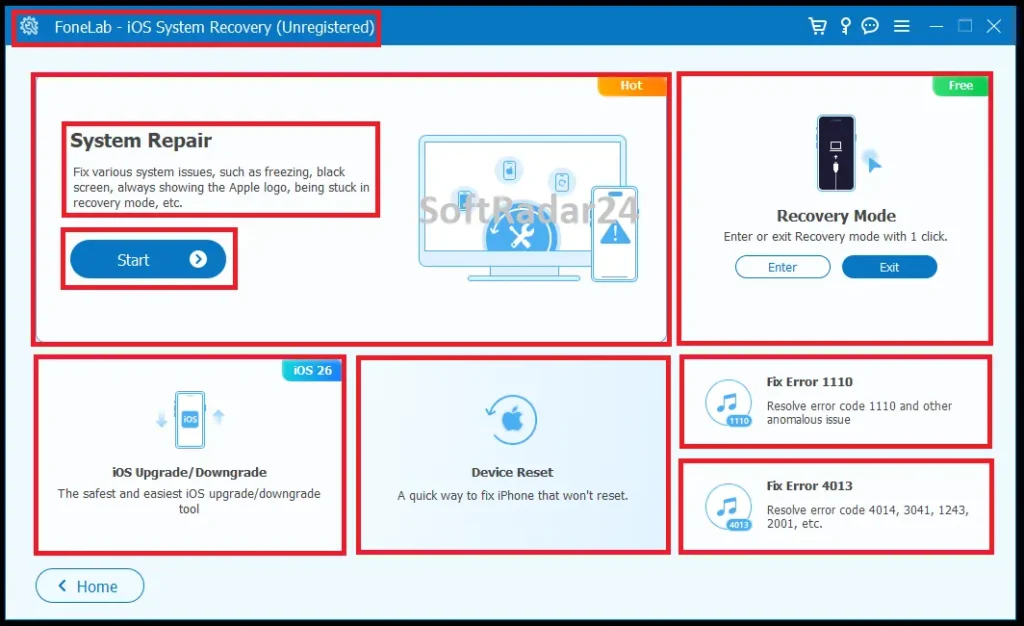Click 'Resolve error code 4014, 3041' description
The height and width of the screenshot is (626, 1024).
pos(867,516)
